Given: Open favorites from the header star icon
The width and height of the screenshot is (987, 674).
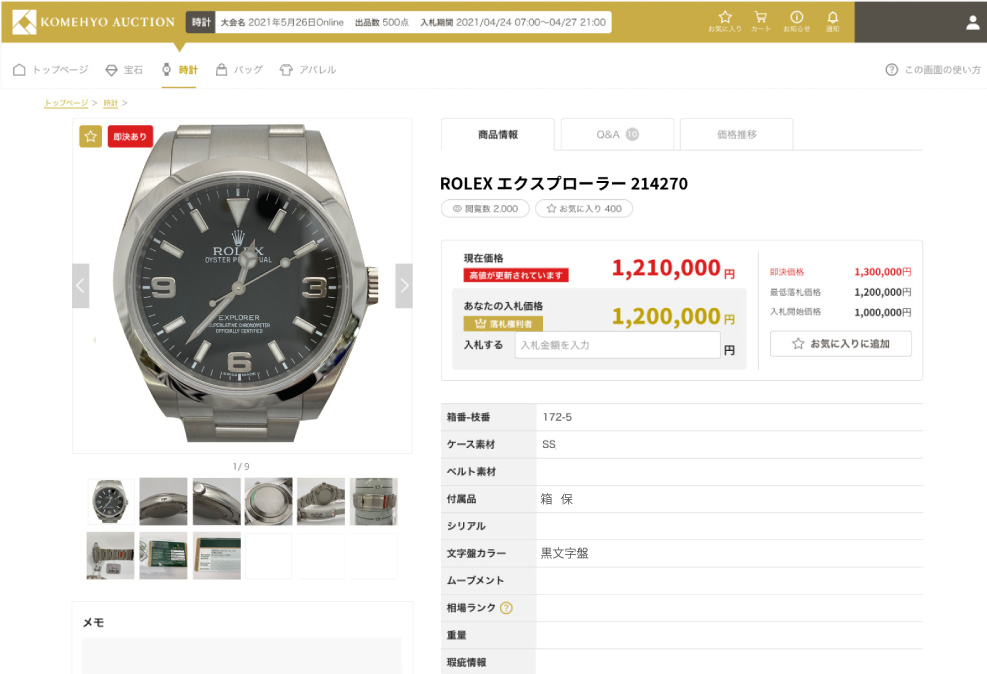Looking at the screenshot, I should click(725, 21).
